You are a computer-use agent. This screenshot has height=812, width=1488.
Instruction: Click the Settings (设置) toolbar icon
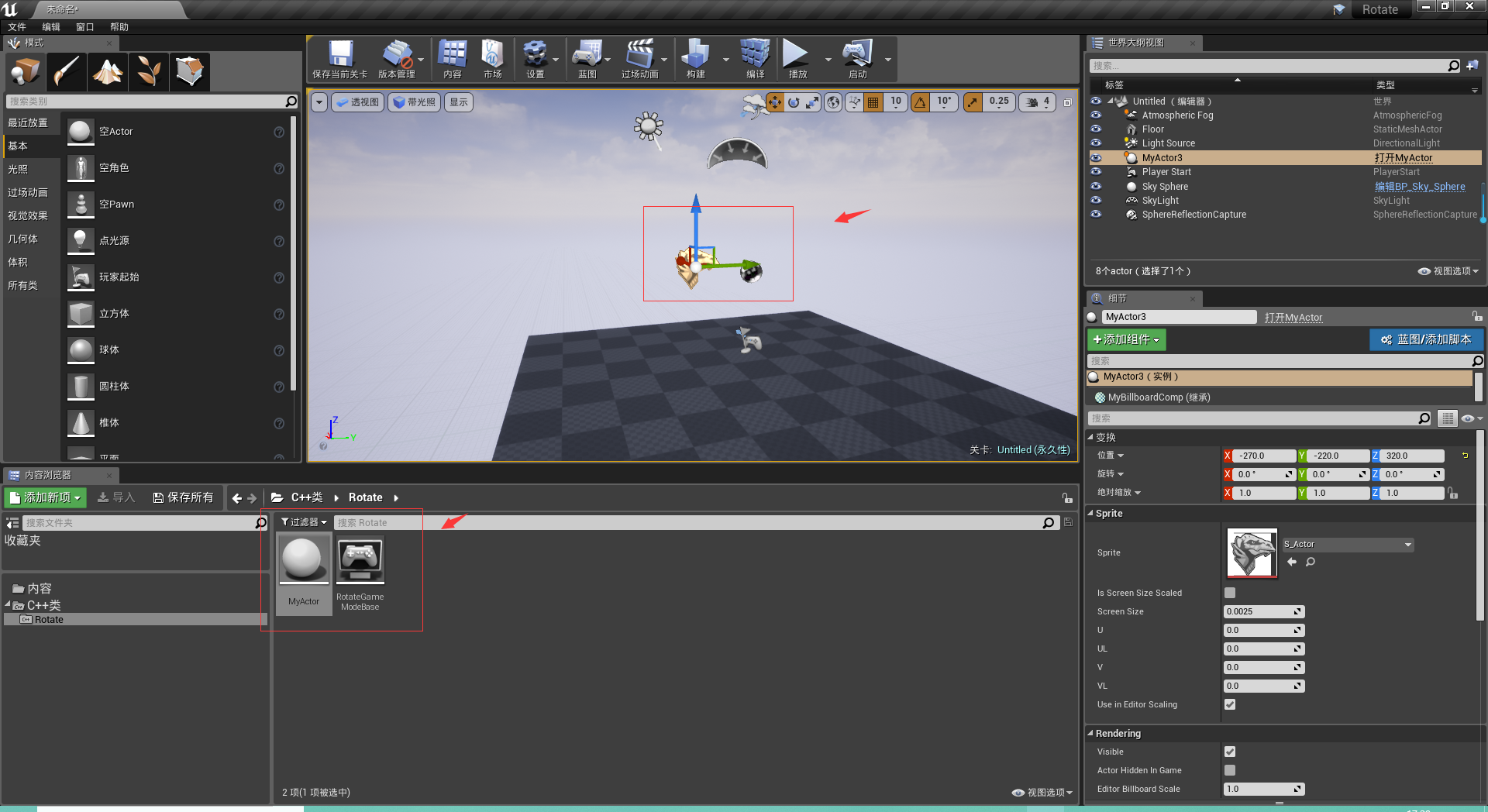point(536,60)
